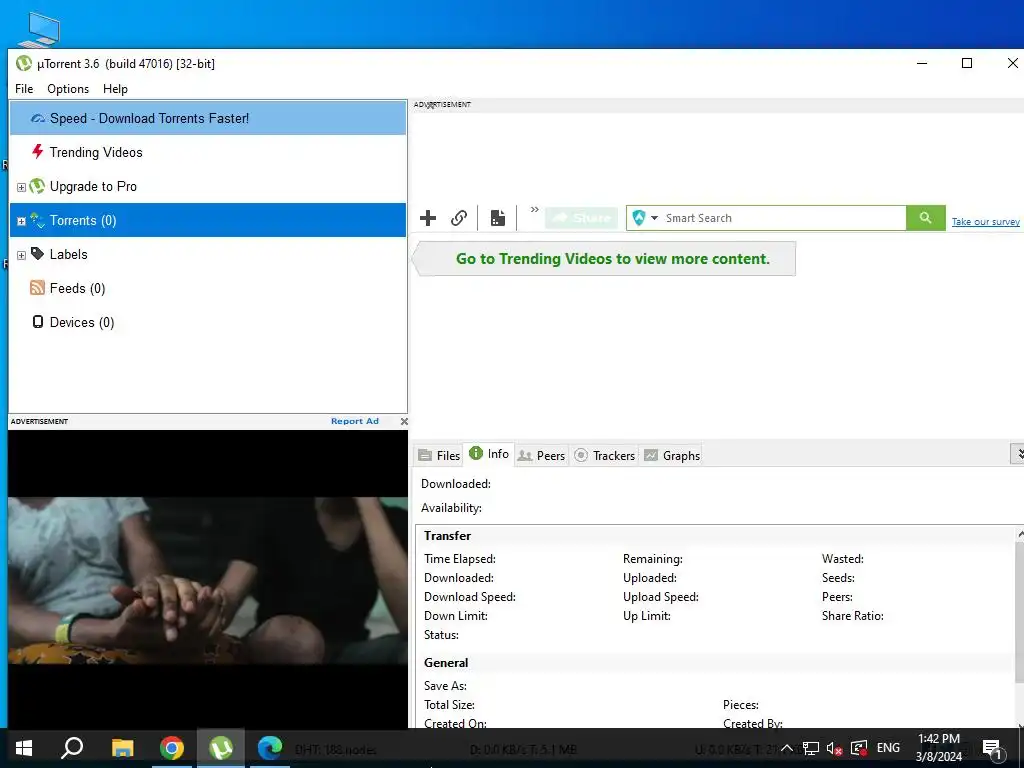Open the Take our survey link
Image resolution: width=1024 pixels, height=768 pixels.
point(985,222)
